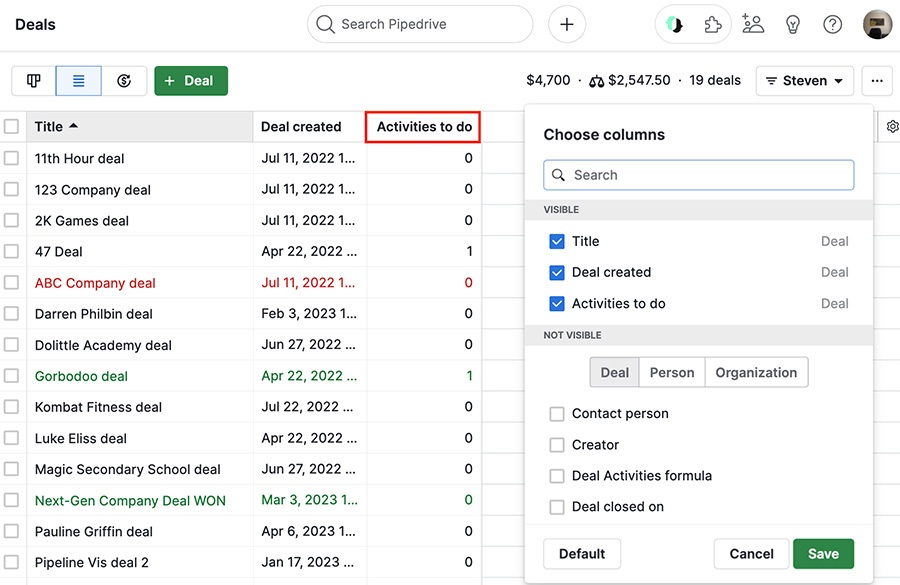This screenshot has height=585, width=900.
Task: Click the Jan 17, 2023 date cell
Action: point(308,562)
